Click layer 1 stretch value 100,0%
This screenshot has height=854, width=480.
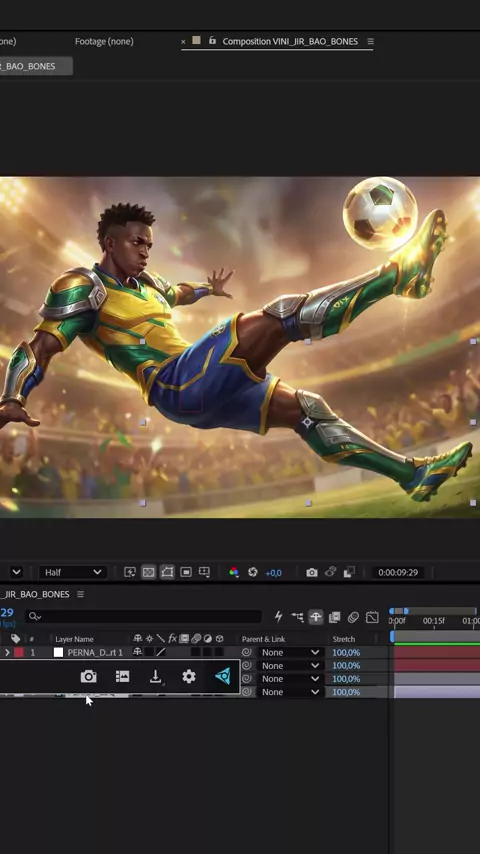[x=347, y=652]
